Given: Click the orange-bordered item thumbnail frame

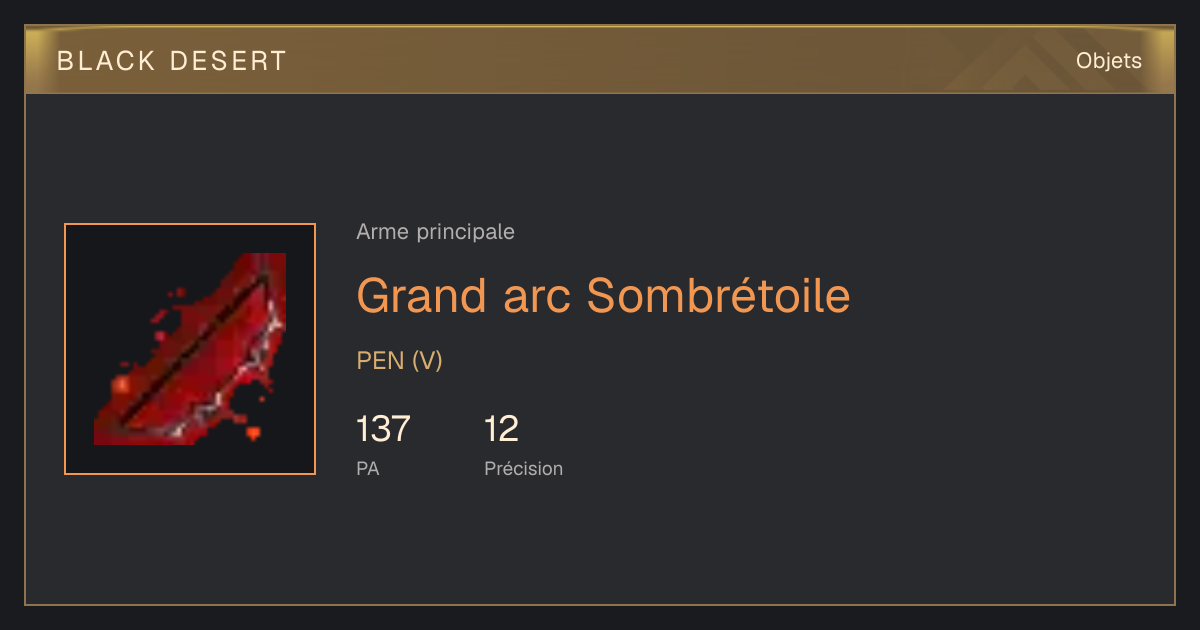Looking at the screenshot, I should (190, 349).
